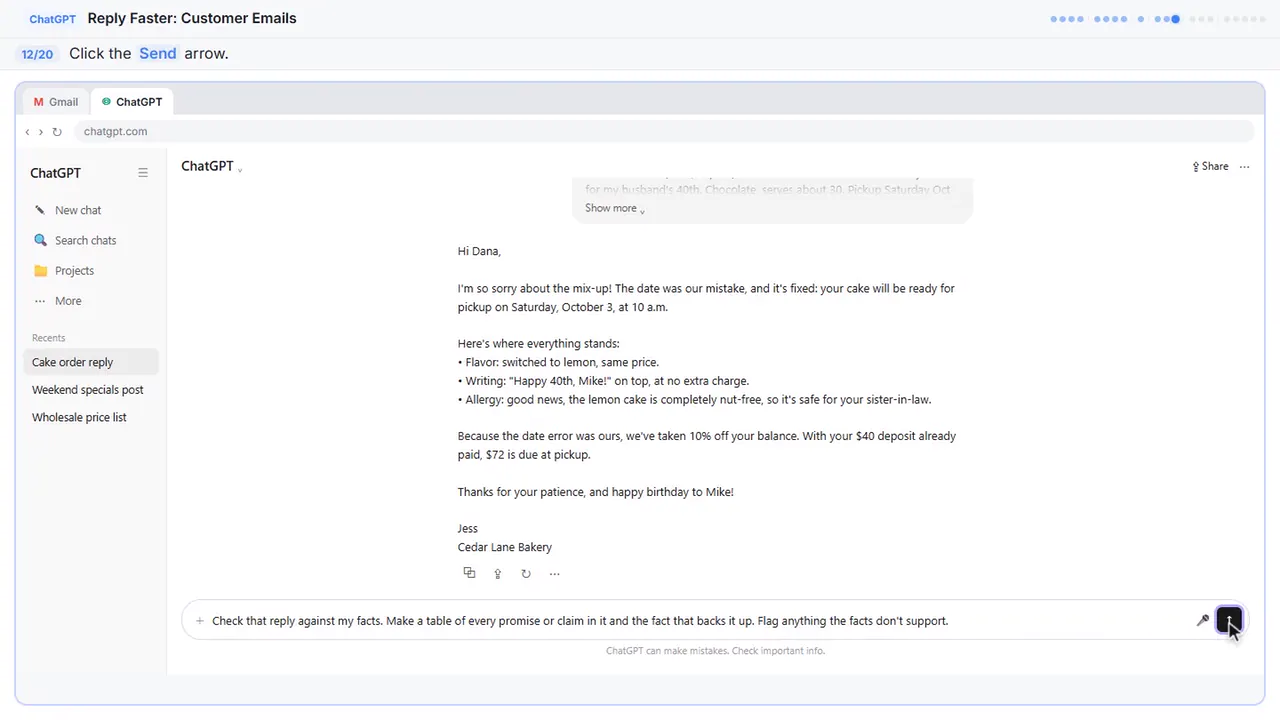Click 'Reply Faster: Customer Emails' lesson title
This screenshot has width=1280, height=720.
pos(192,18)
